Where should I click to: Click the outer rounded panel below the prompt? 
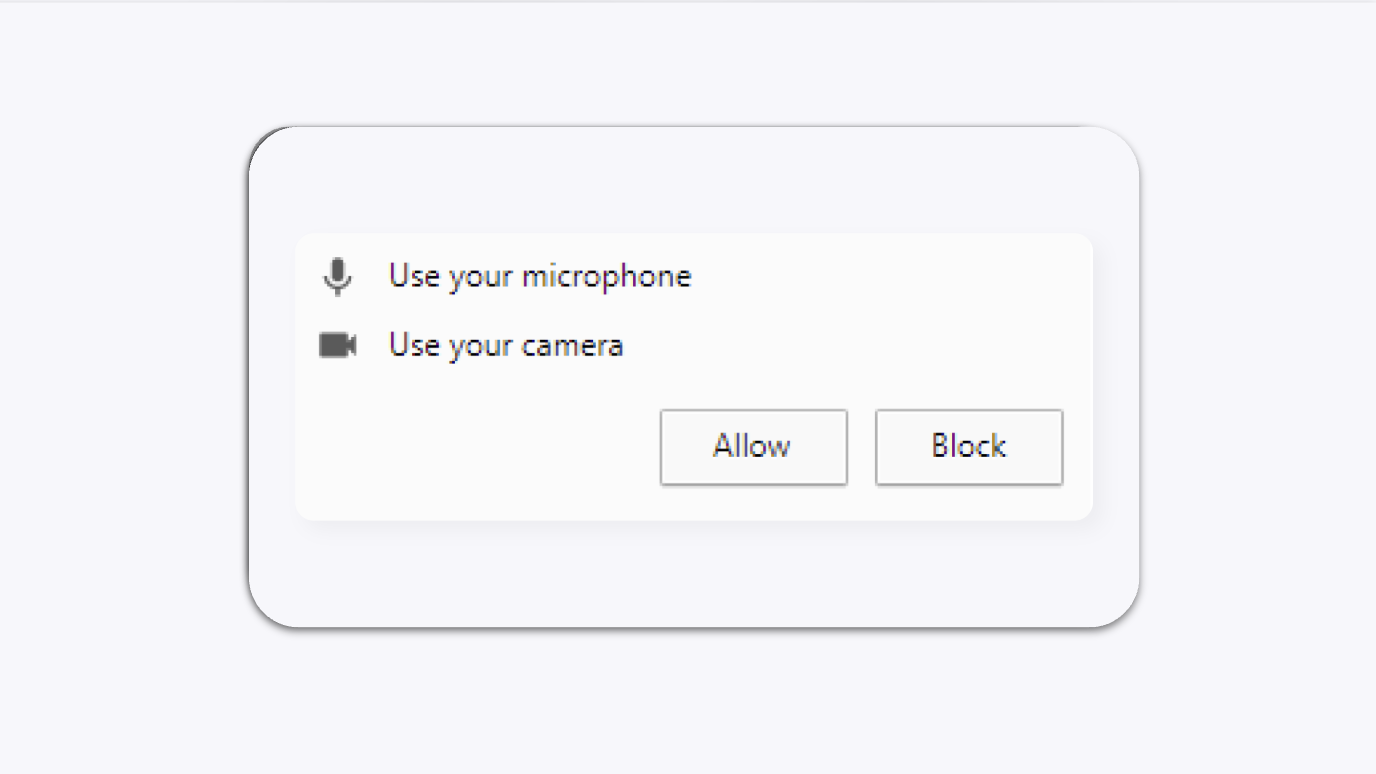[x=694, y=574]
